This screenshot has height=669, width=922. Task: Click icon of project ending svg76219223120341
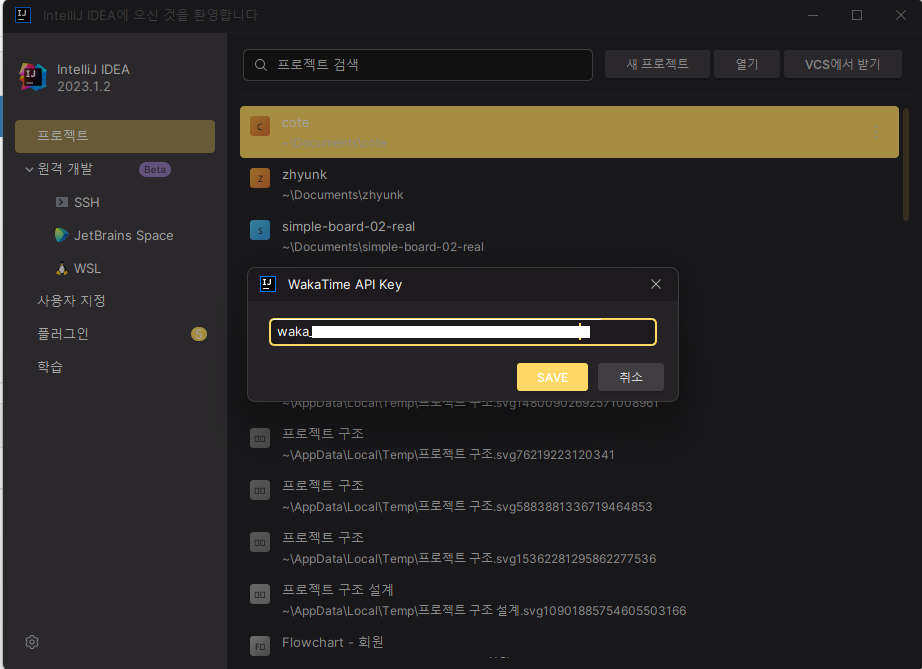(260, 438)
